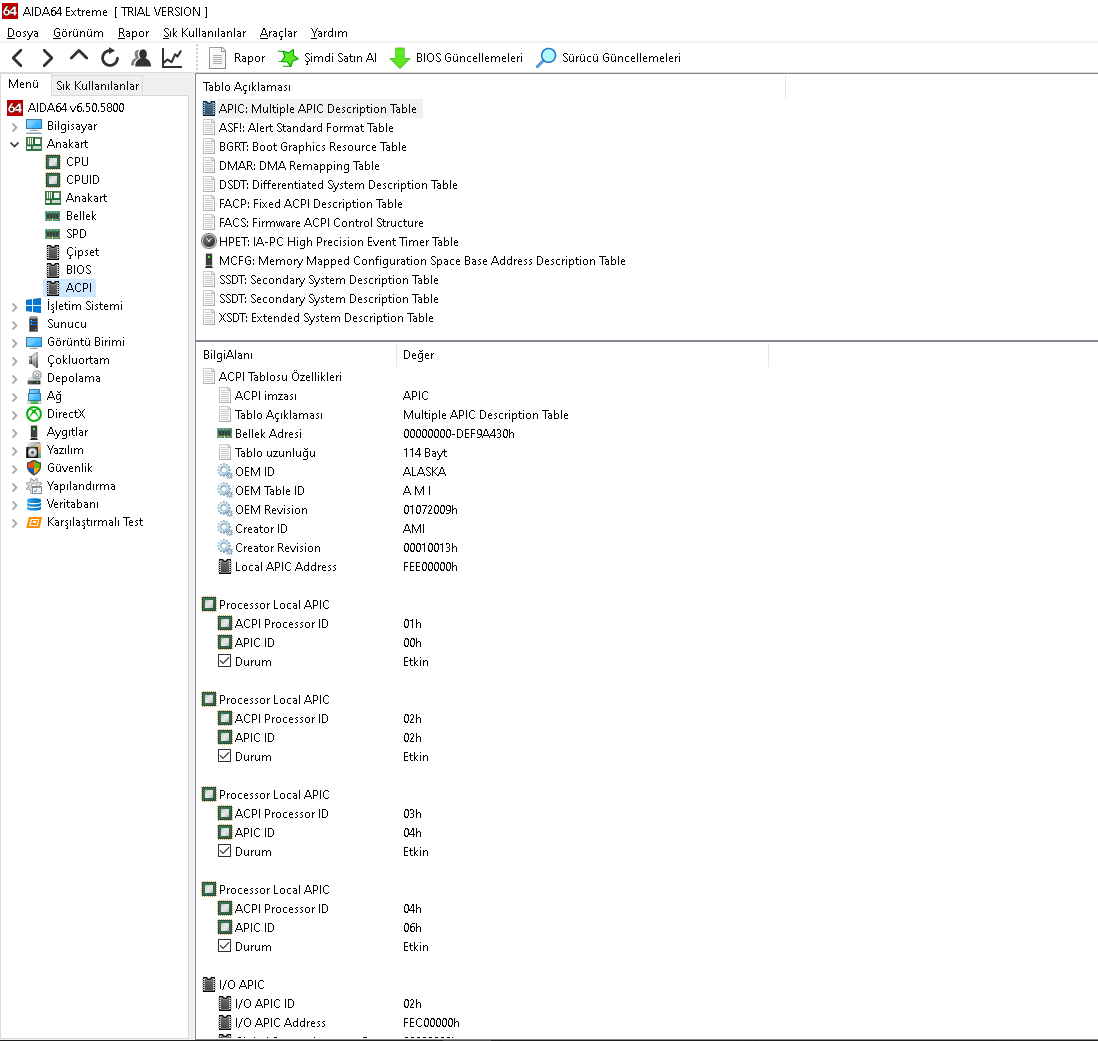Open BIOS Güncellemeleri
The image size is (1098, 1041).
click(457, 58)
